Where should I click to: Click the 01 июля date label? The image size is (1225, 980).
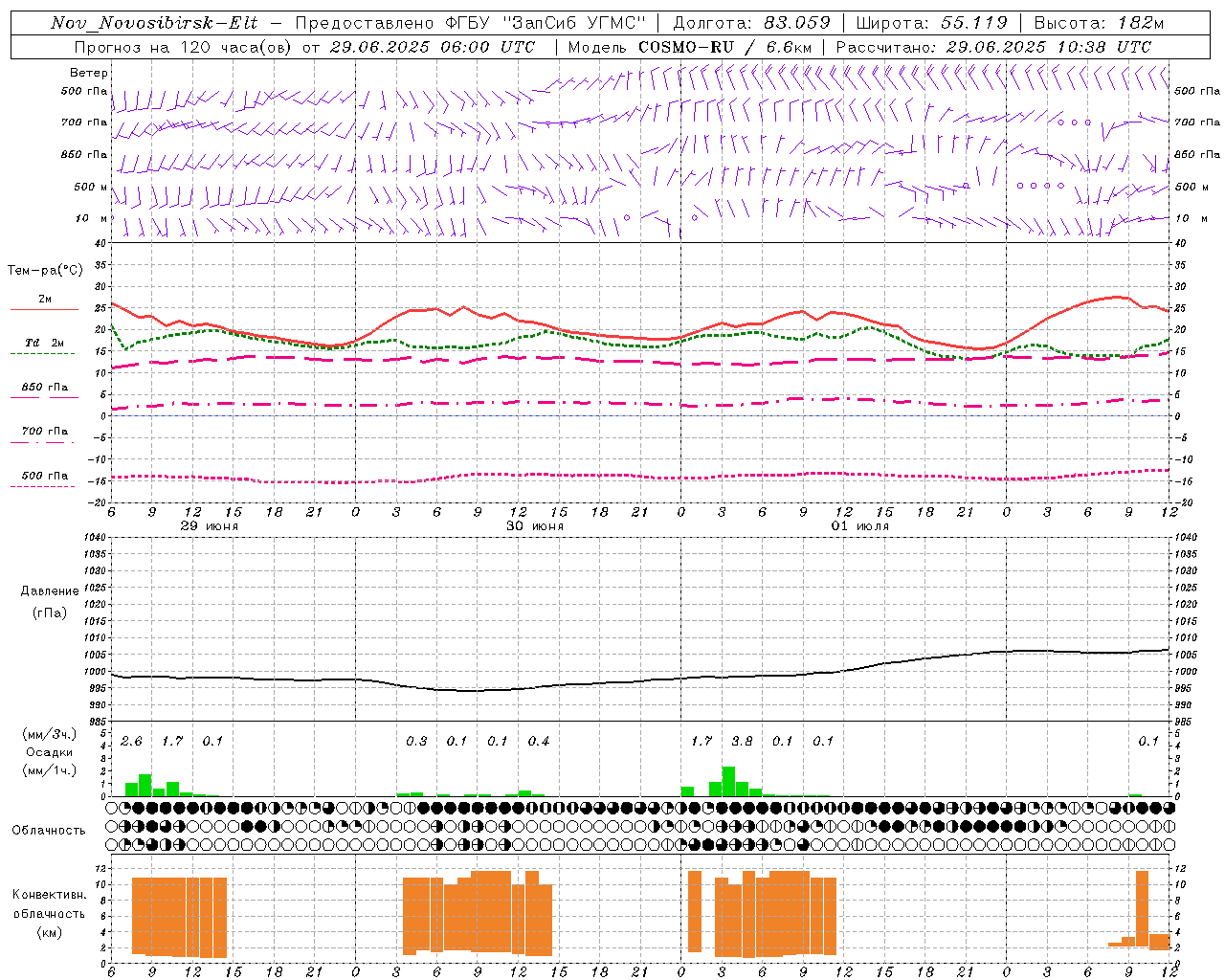[860, 526]
